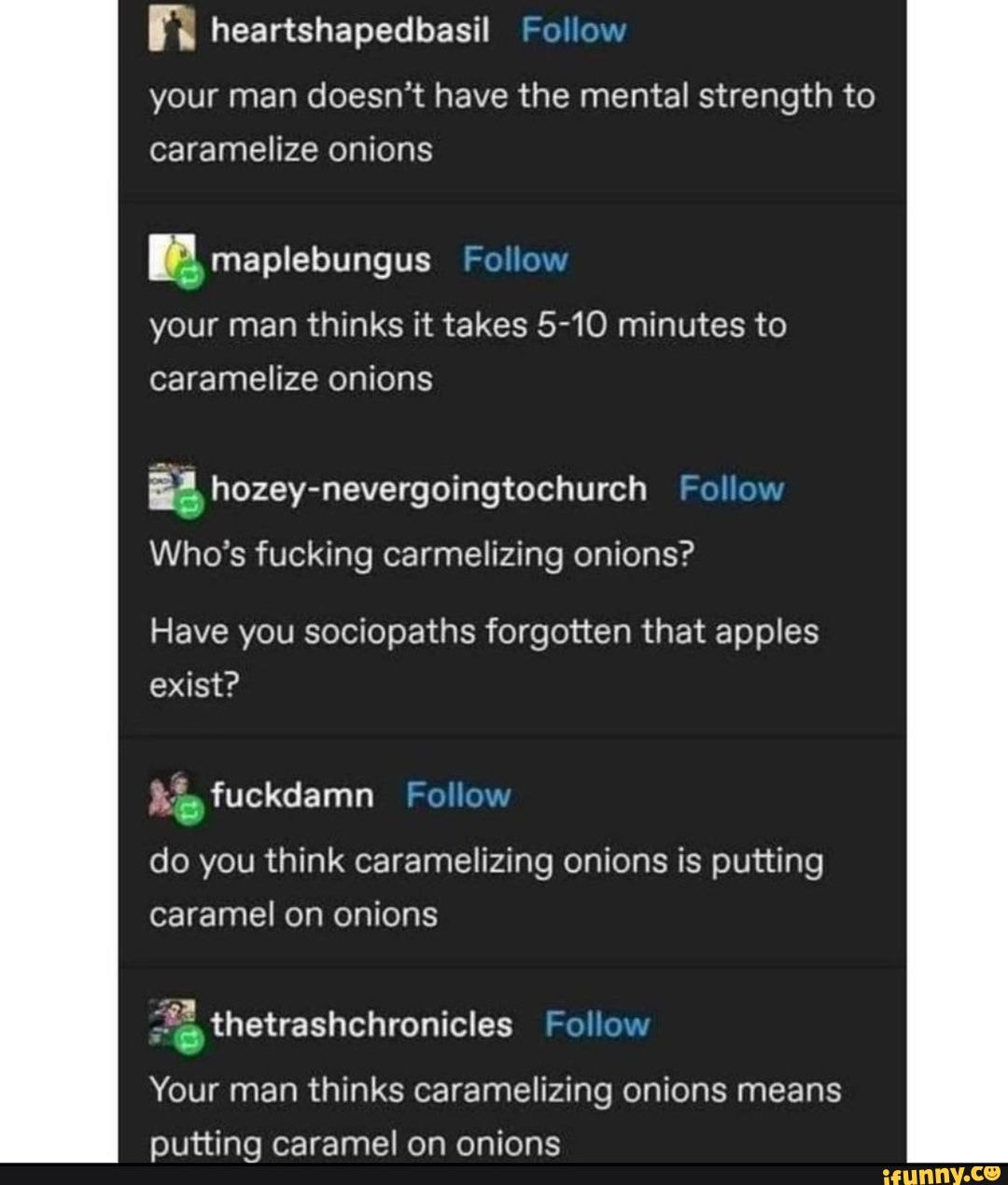Toggle Follow for heartshapedbasil
Image resolution: width=1008 pixels, height=1185 pixels.
(575, 28)
